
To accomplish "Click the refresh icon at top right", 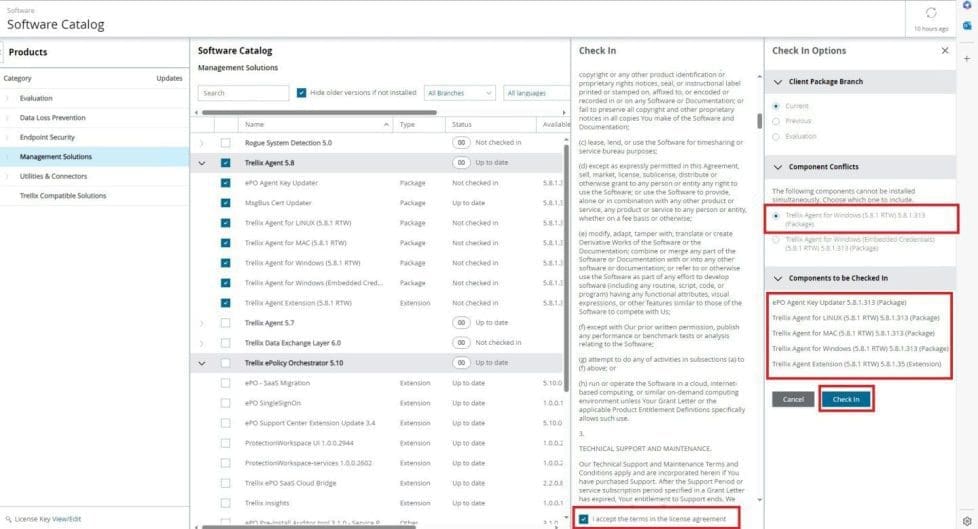I will pyautogui.click(x=931, y=13).
